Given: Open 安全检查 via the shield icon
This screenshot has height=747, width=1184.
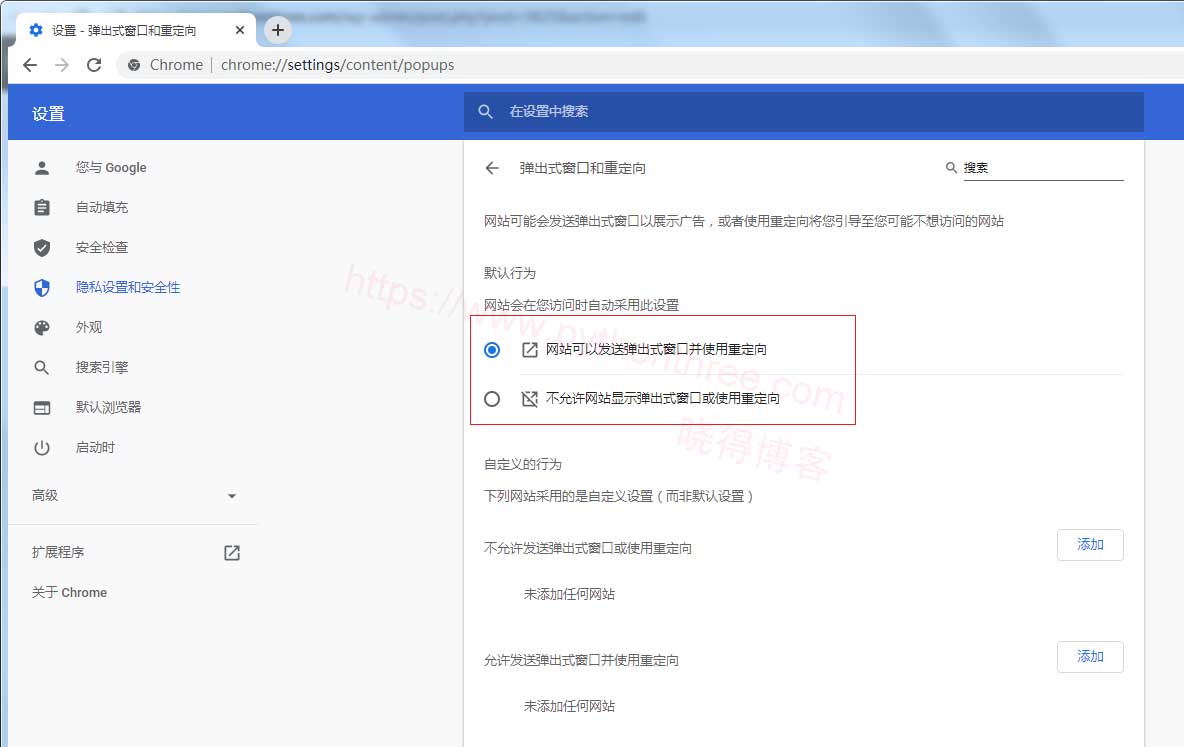Looking at the screenshot, I should (41, 247).
